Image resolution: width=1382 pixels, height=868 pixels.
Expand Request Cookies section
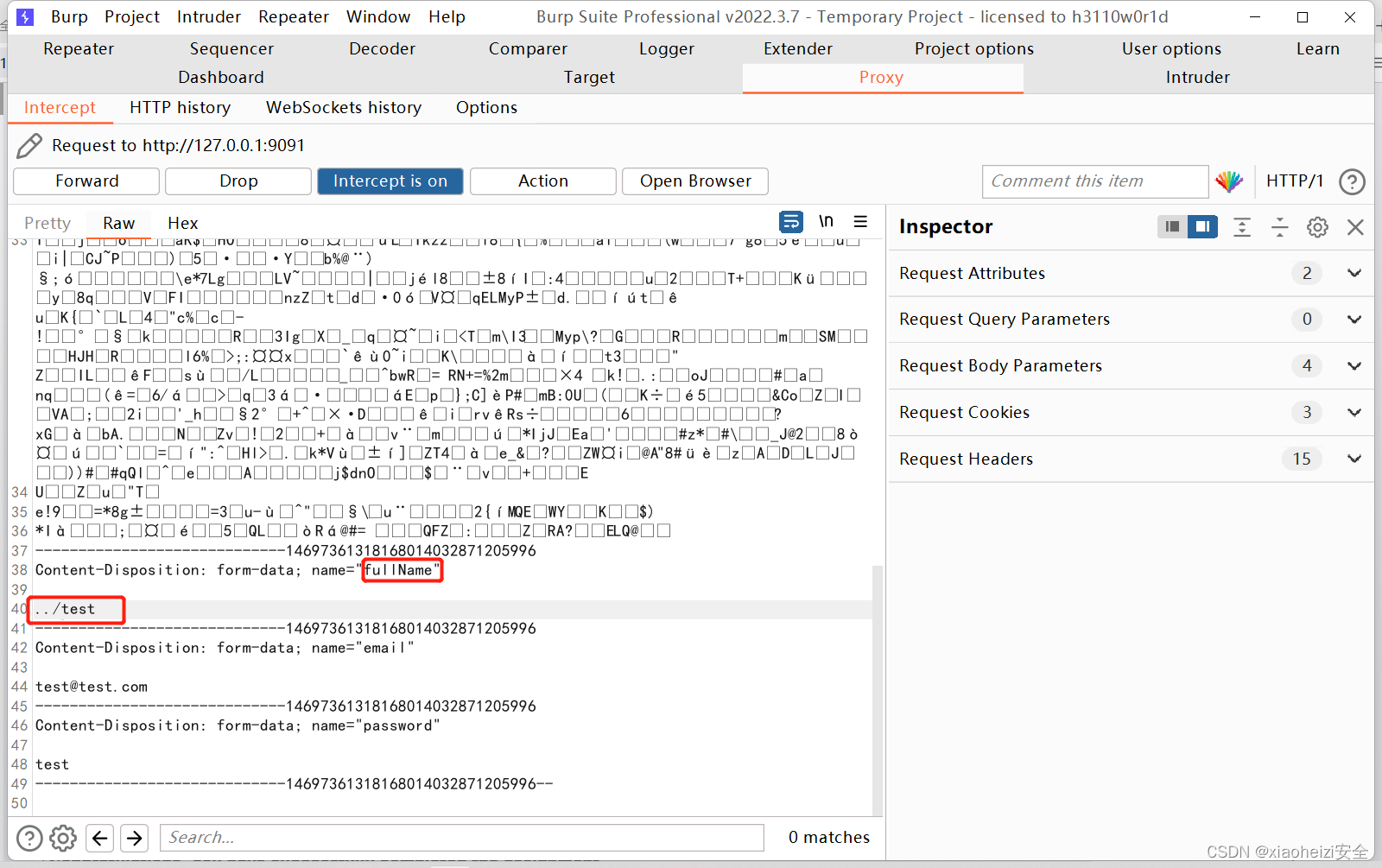point(1353,412)
